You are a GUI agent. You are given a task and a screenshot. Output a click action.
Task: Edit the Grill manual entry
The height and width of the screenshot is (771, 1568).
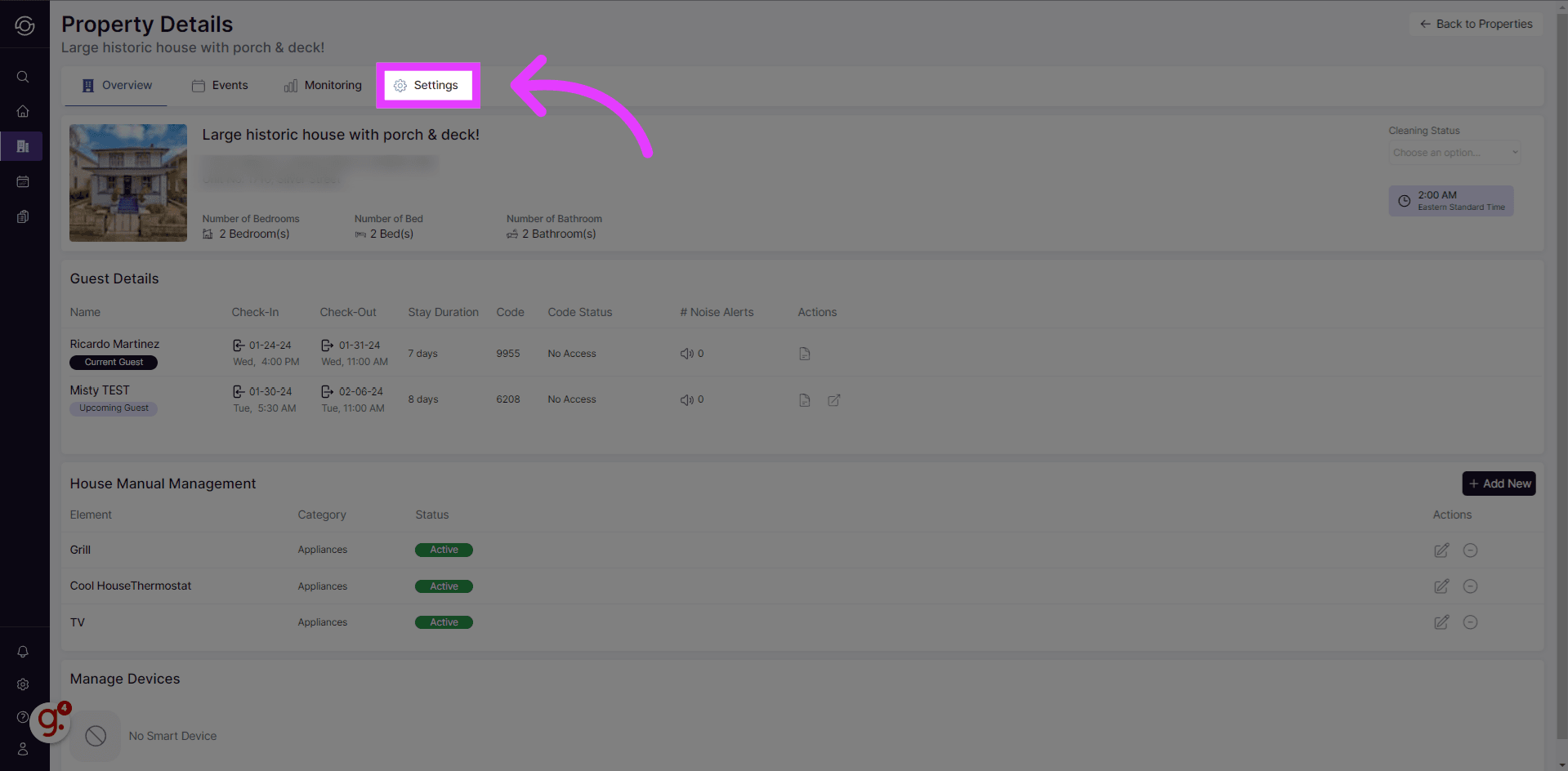click(x=1441, y=550)
